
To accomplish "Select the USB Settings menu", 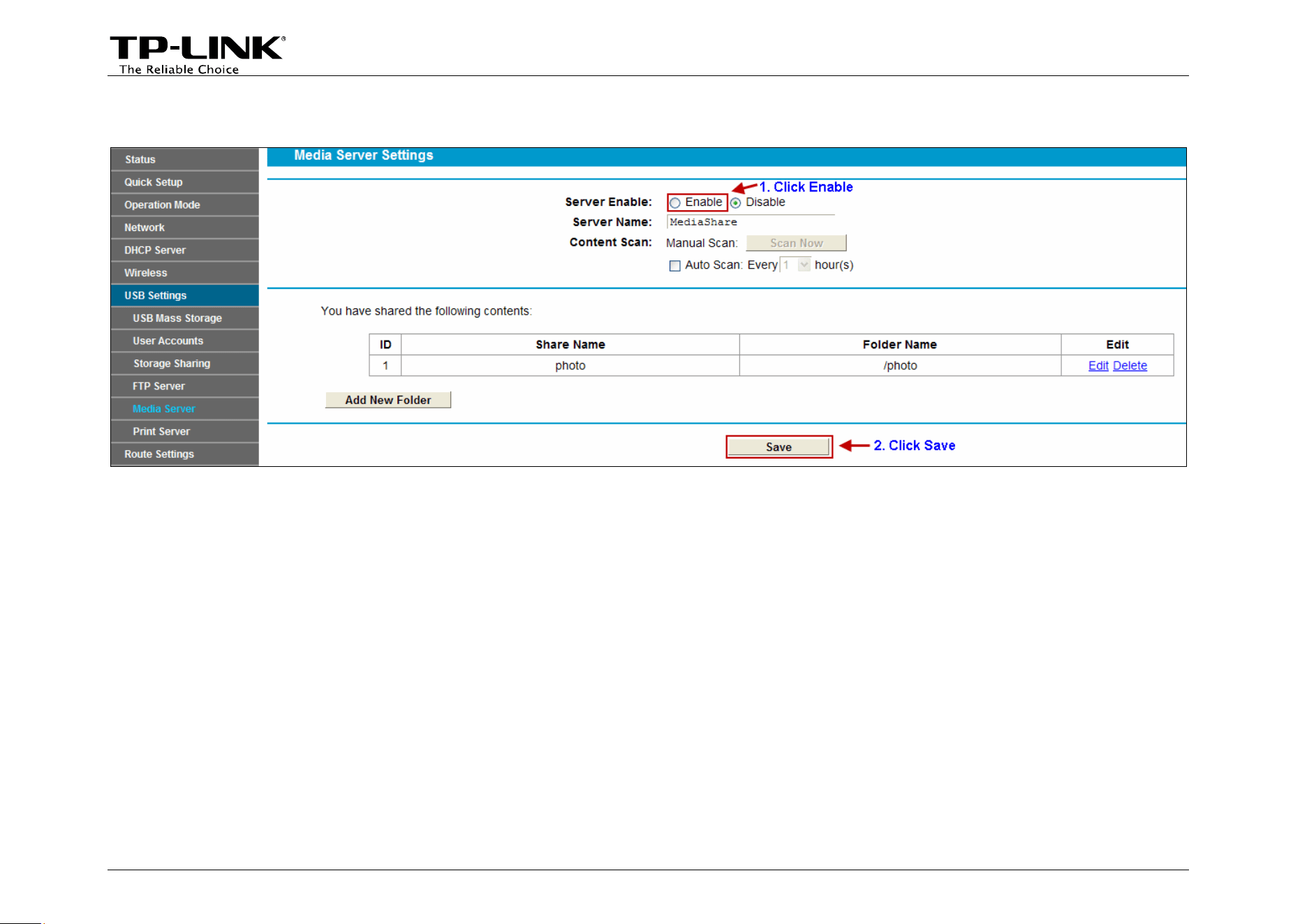I will [185, 295].
